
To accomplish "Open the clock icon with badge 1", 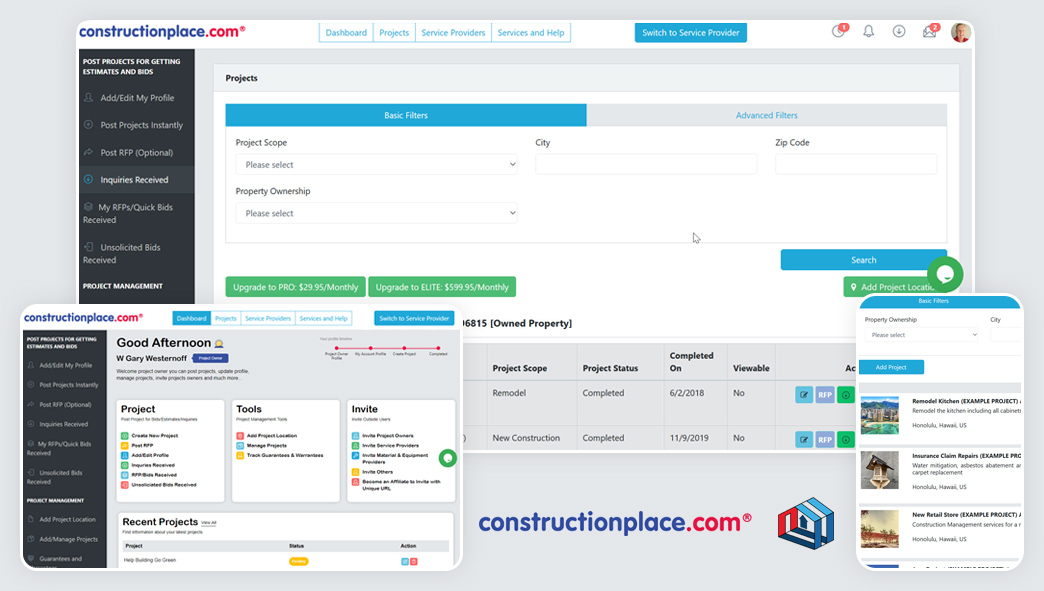I will 839,31.
